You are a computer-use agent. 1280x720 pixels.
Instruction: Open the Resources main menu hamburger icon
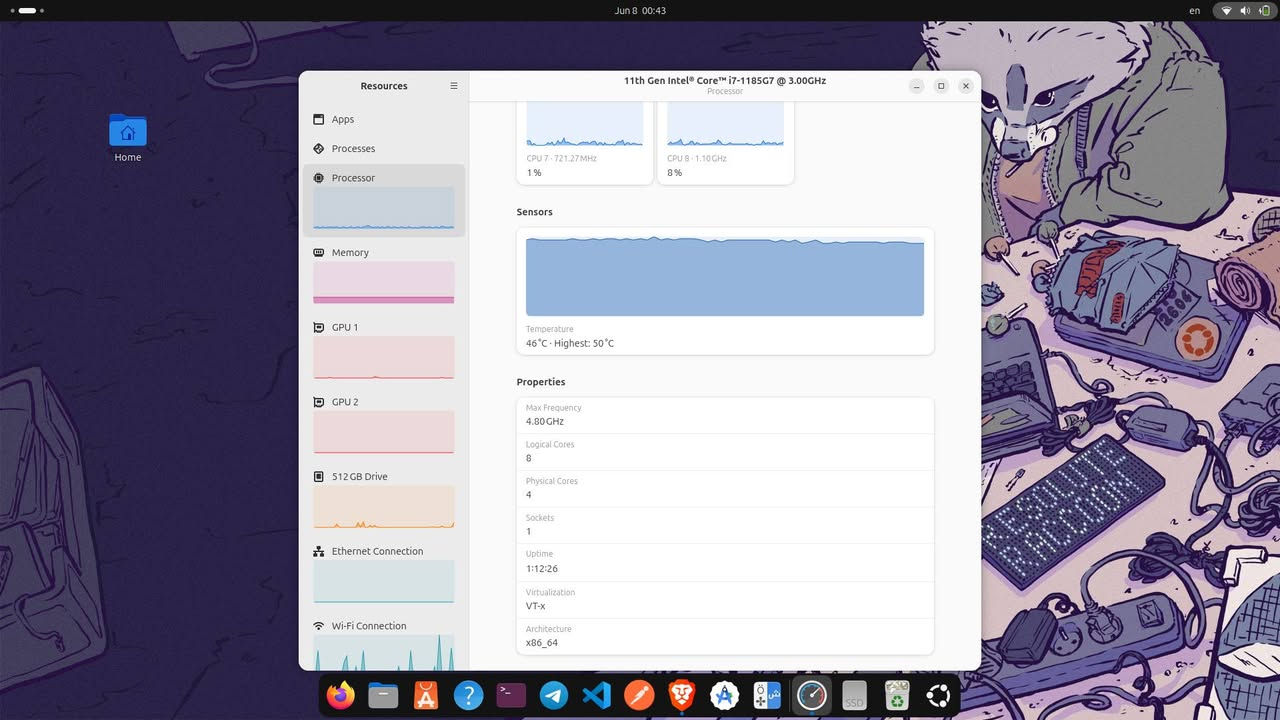coord(453,86)
